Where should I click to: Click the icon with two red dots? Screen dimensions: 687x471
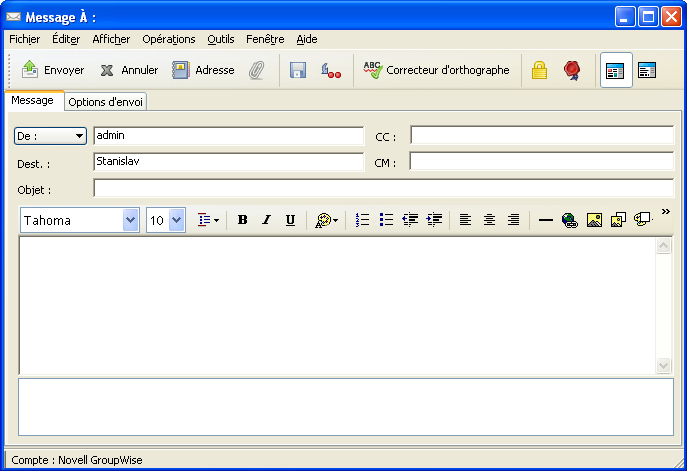[331, 70]
